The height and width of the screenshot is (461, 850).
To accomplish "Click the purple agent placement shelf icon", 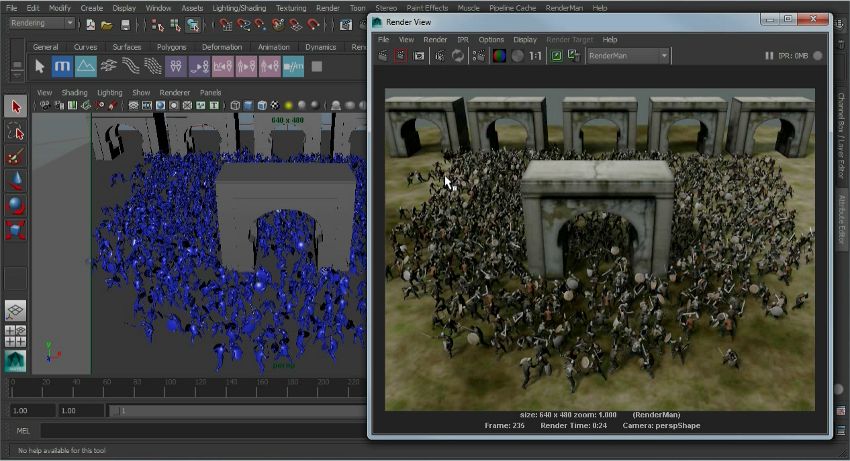I will [x=199, y=66].
